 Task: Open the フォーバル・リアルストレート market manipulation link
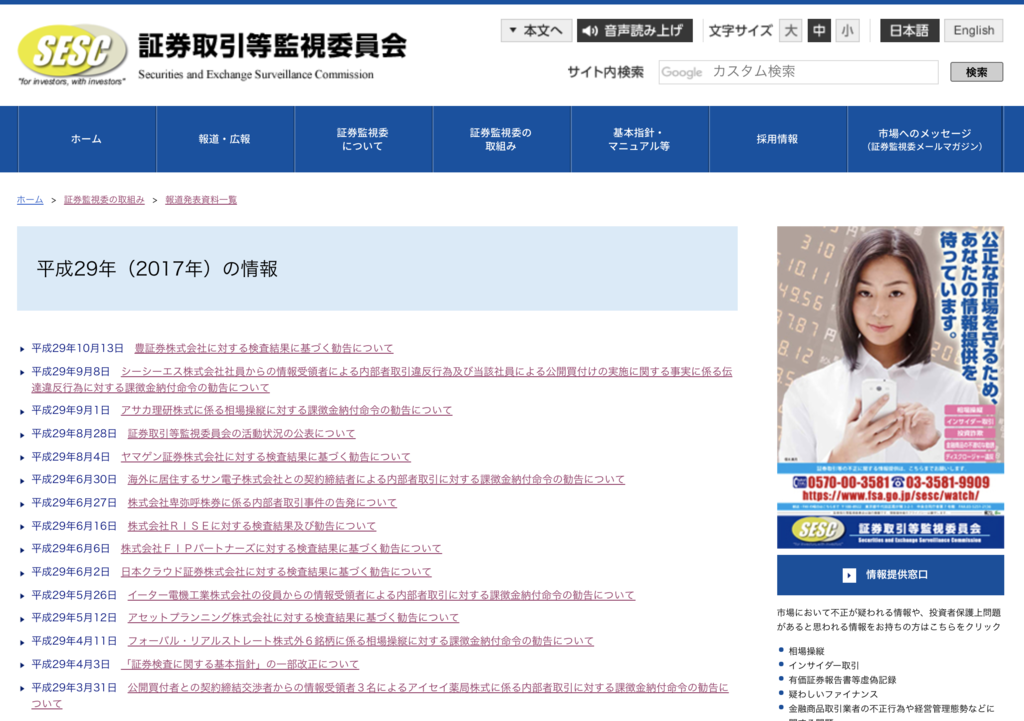(360, 641)
